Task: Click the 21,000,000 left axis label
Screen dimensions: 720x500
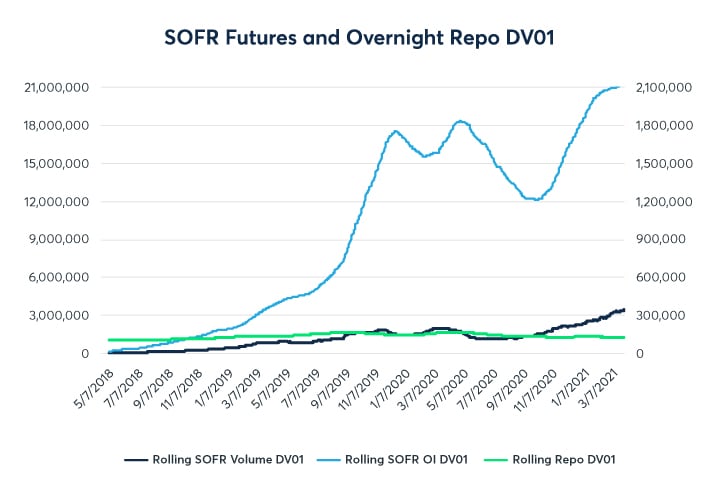Action: tap(57, 87)
